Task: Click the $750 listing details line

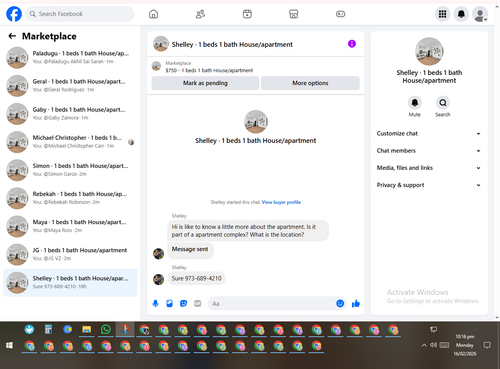Action: point(209,70)
